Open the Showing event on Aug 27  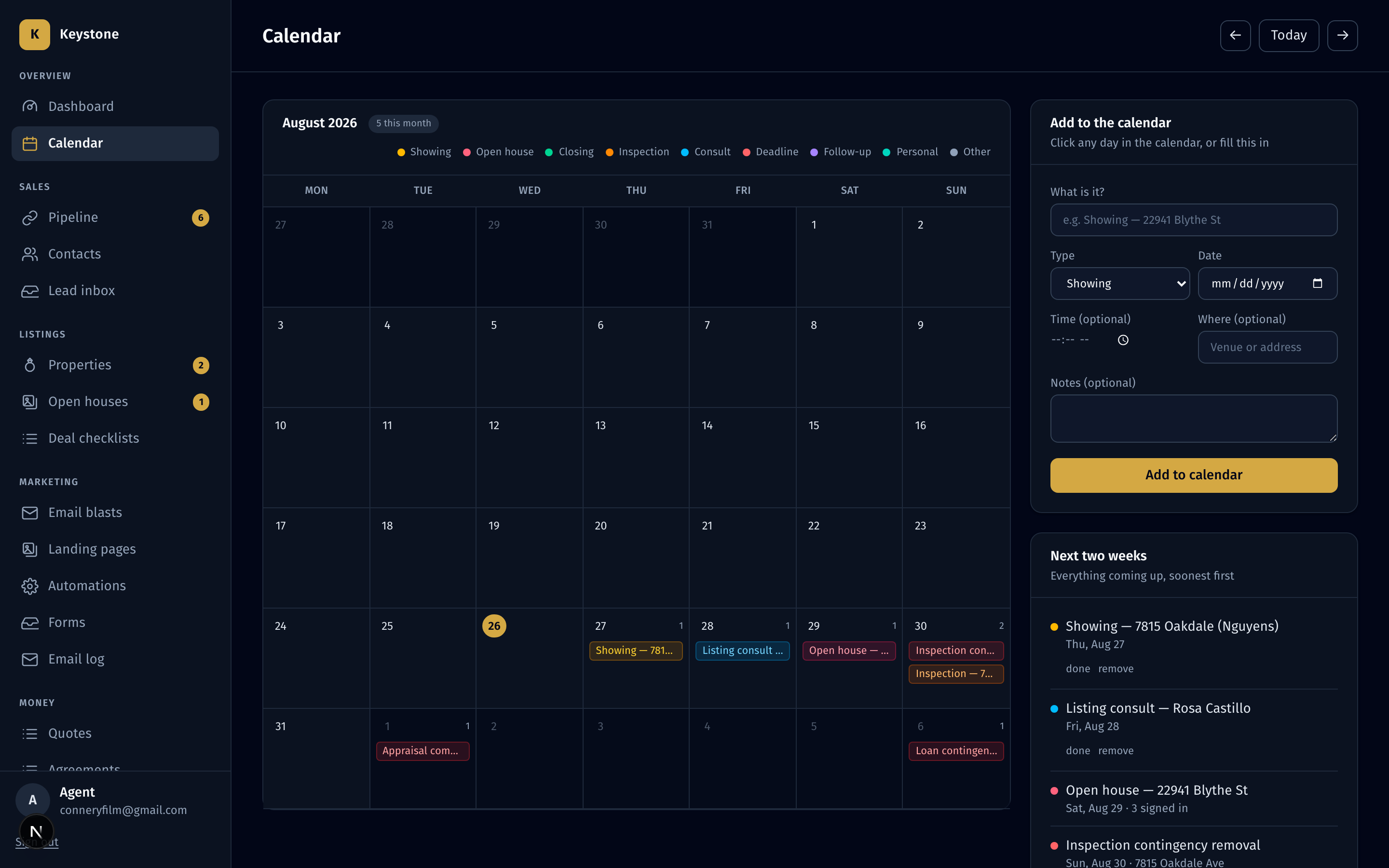coord(636,651)
